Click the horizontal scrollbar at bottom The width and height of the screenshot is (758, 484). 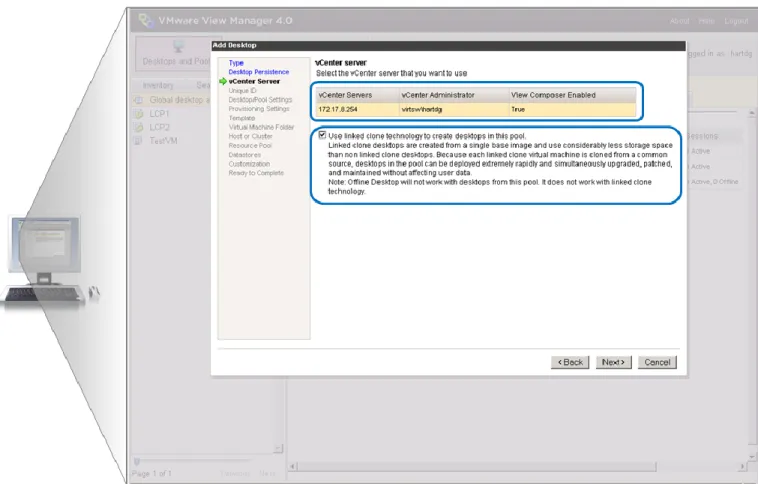[x=476, y=467]
